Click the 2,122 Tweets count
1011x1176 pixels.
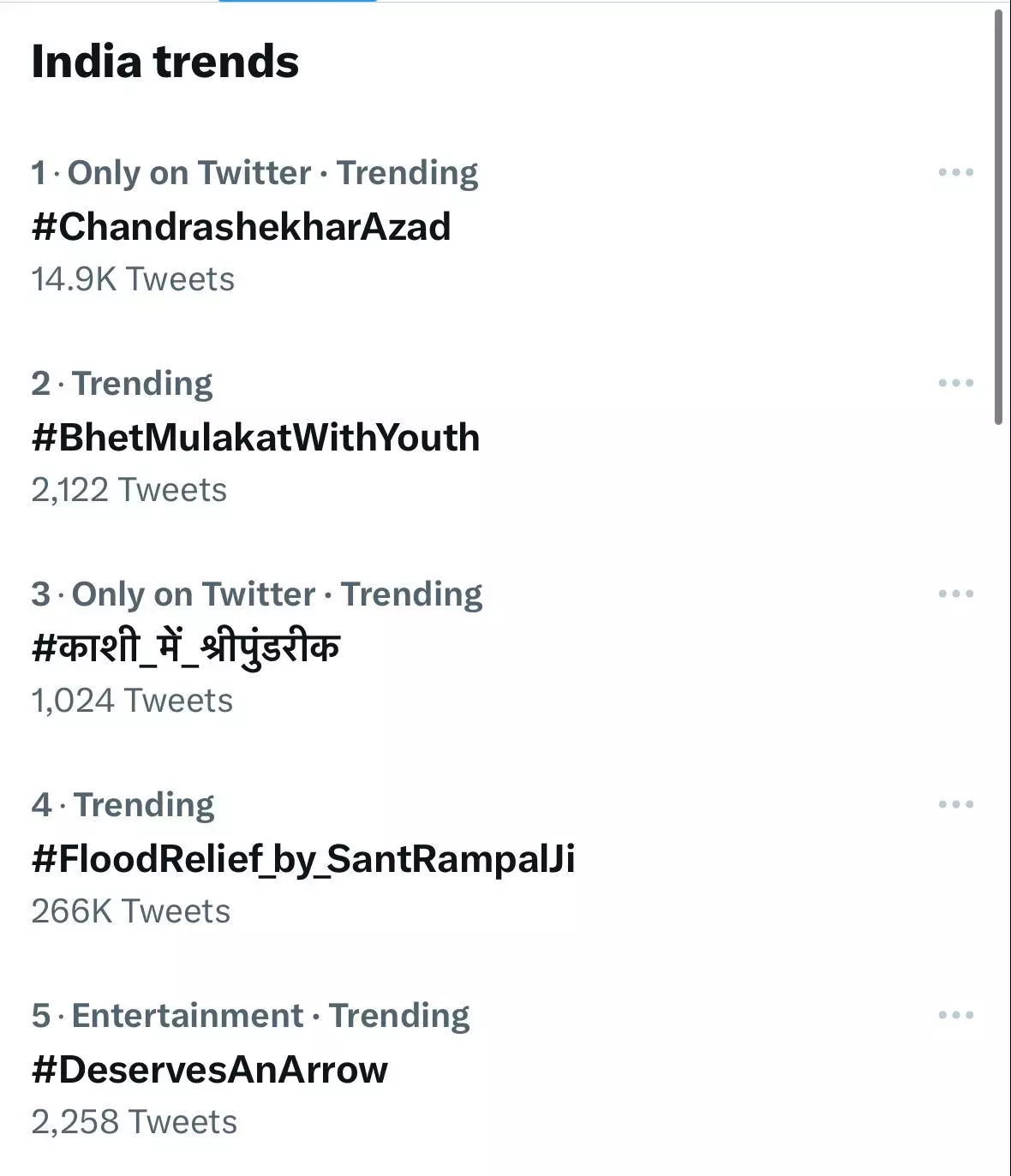coord(129,490)
